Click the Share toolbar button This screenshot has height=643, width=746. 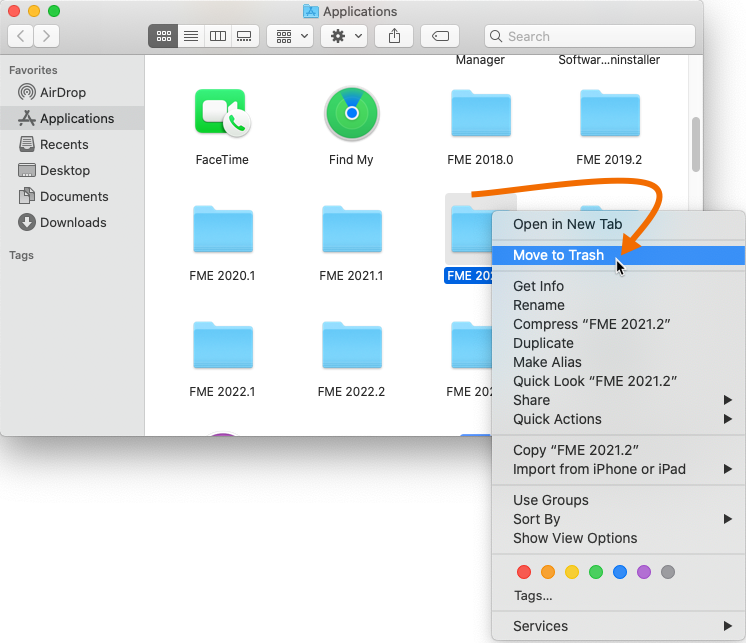[394, 36]
